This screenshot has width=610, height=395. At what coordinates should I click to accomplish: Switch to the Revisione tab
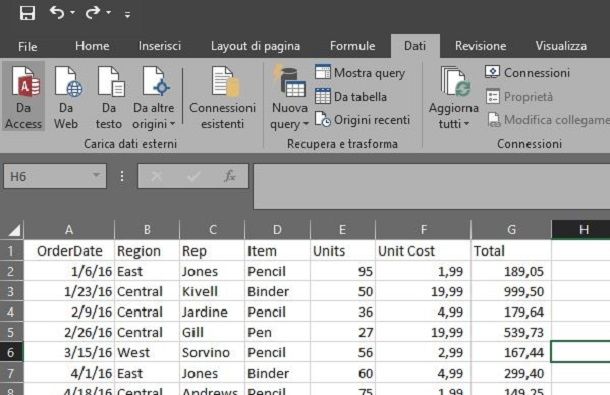[480, 46]
